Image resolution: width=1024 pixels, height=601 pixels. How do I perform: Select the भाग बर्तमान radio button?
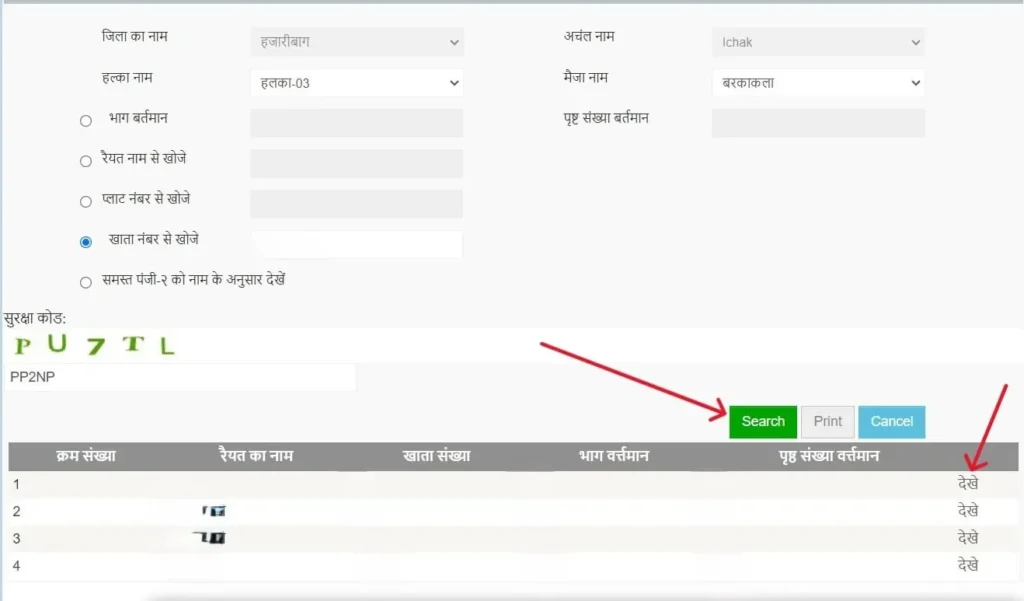click(x=85, y=122)
